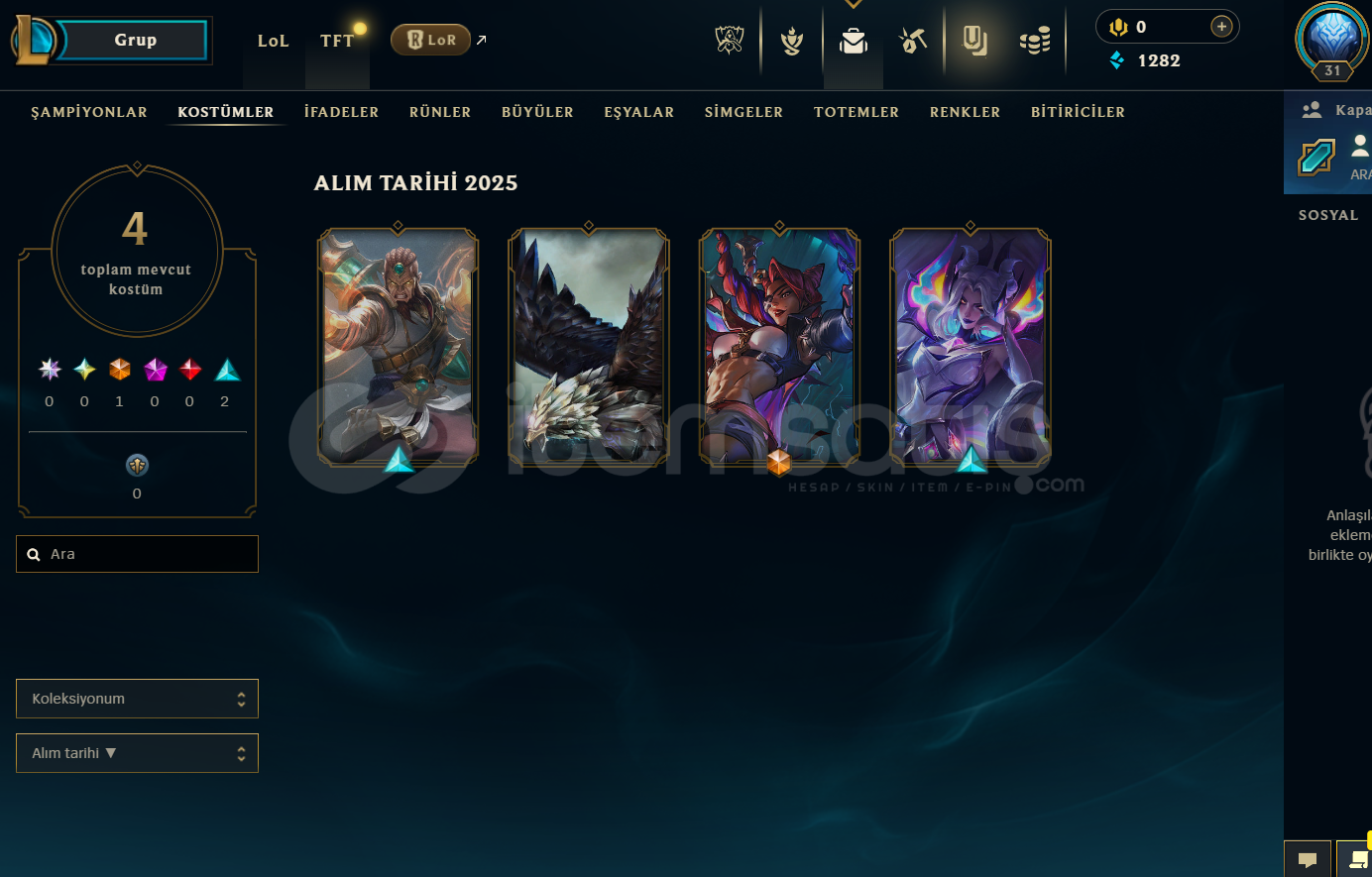The height and width of the screenshot is (877, 1372).
Task: Switch to the İFADELER tab
Action: pyautogui.click(x=341, y=112)
